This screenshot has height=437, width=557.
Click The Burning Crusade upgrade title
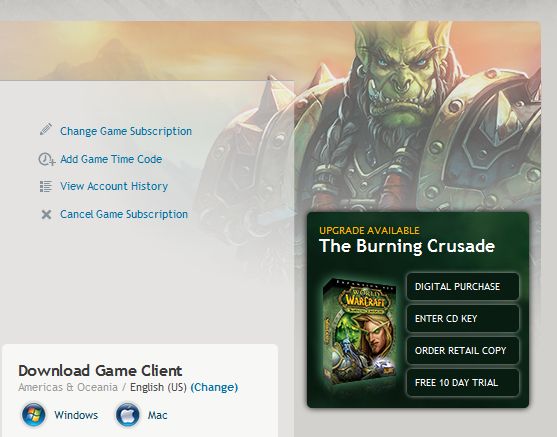click(407, 246)
